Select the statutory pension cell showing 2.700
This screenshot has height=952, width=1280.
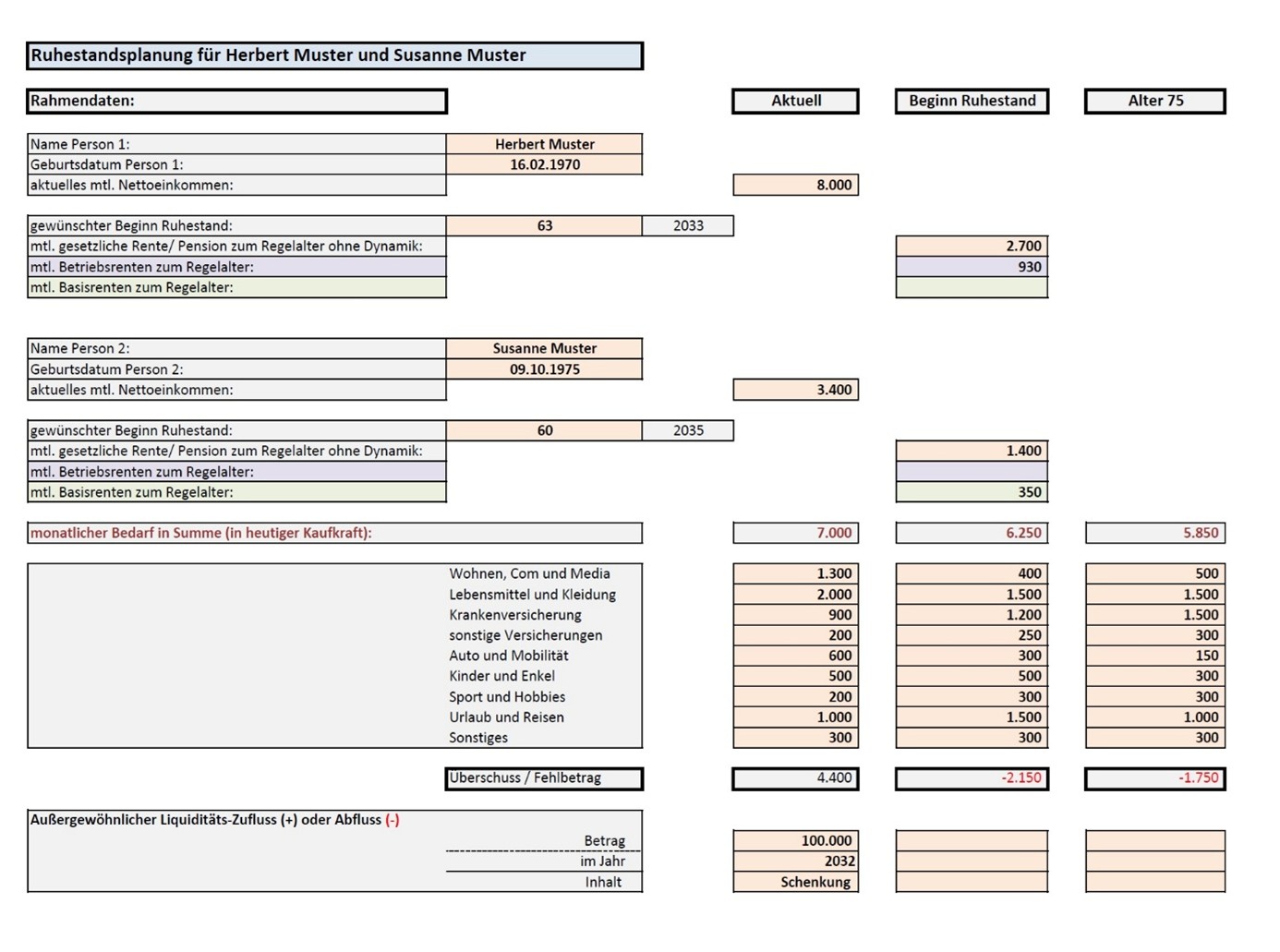(972, 247)
